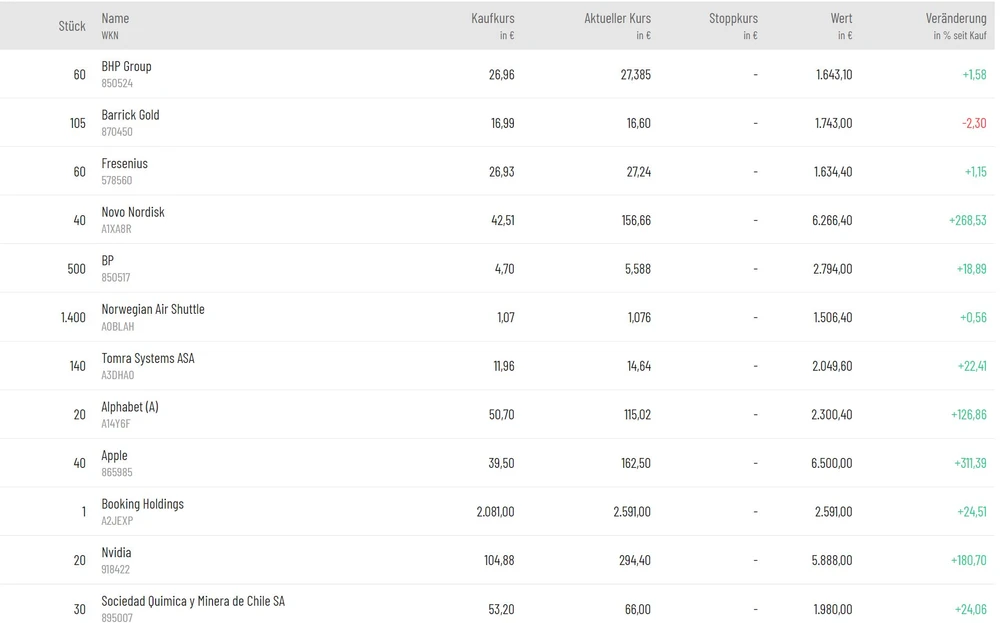The height and width of the screenshot is (623, 1000).
Task: Click the Veränderung column header
Action: click(956, 18)
